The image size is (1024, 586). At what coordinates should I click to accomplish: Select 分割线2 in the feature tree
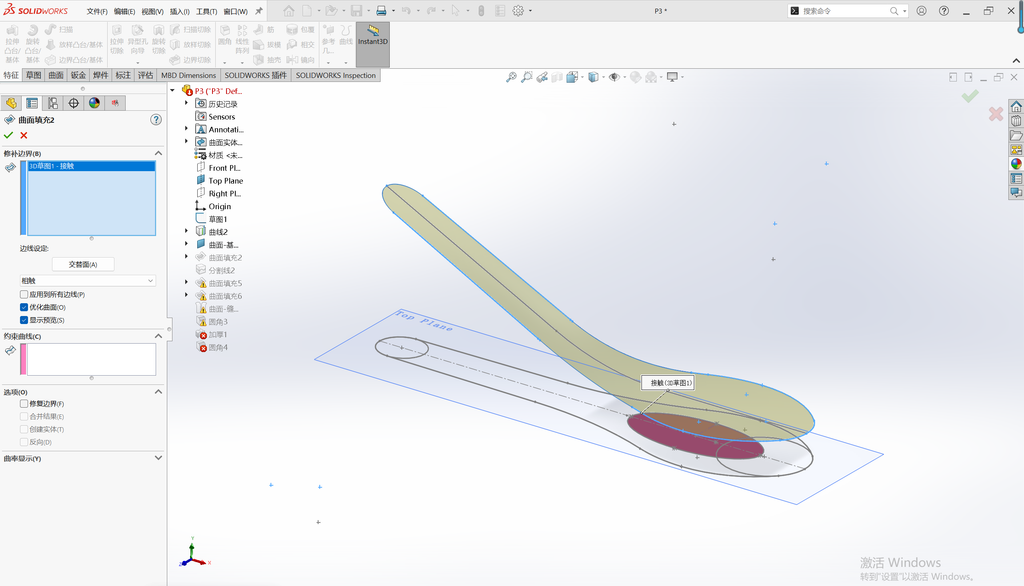(221, 270)
